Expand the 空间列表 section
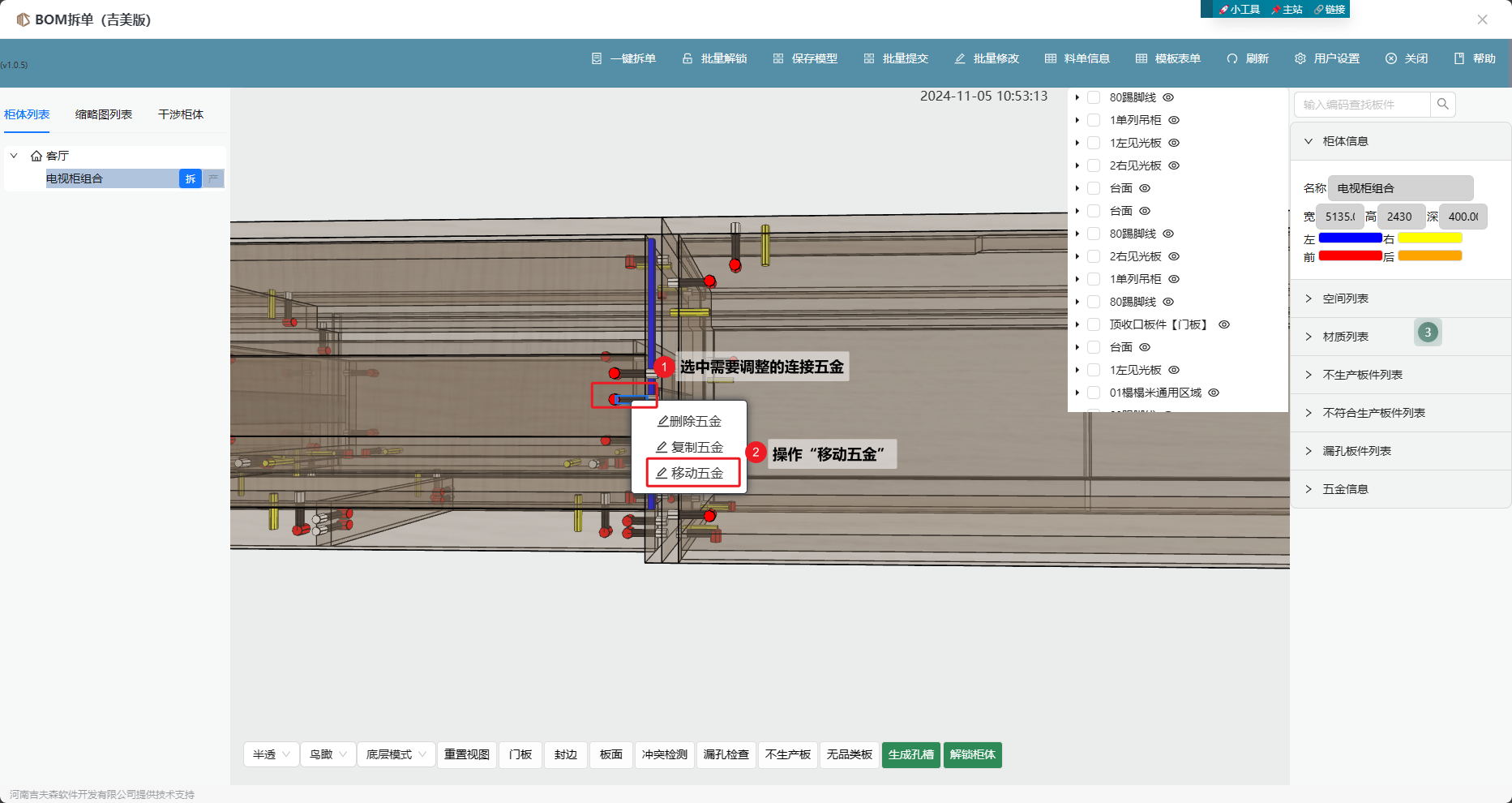This screenshot has width=1512, height=803. [1346, 298]
